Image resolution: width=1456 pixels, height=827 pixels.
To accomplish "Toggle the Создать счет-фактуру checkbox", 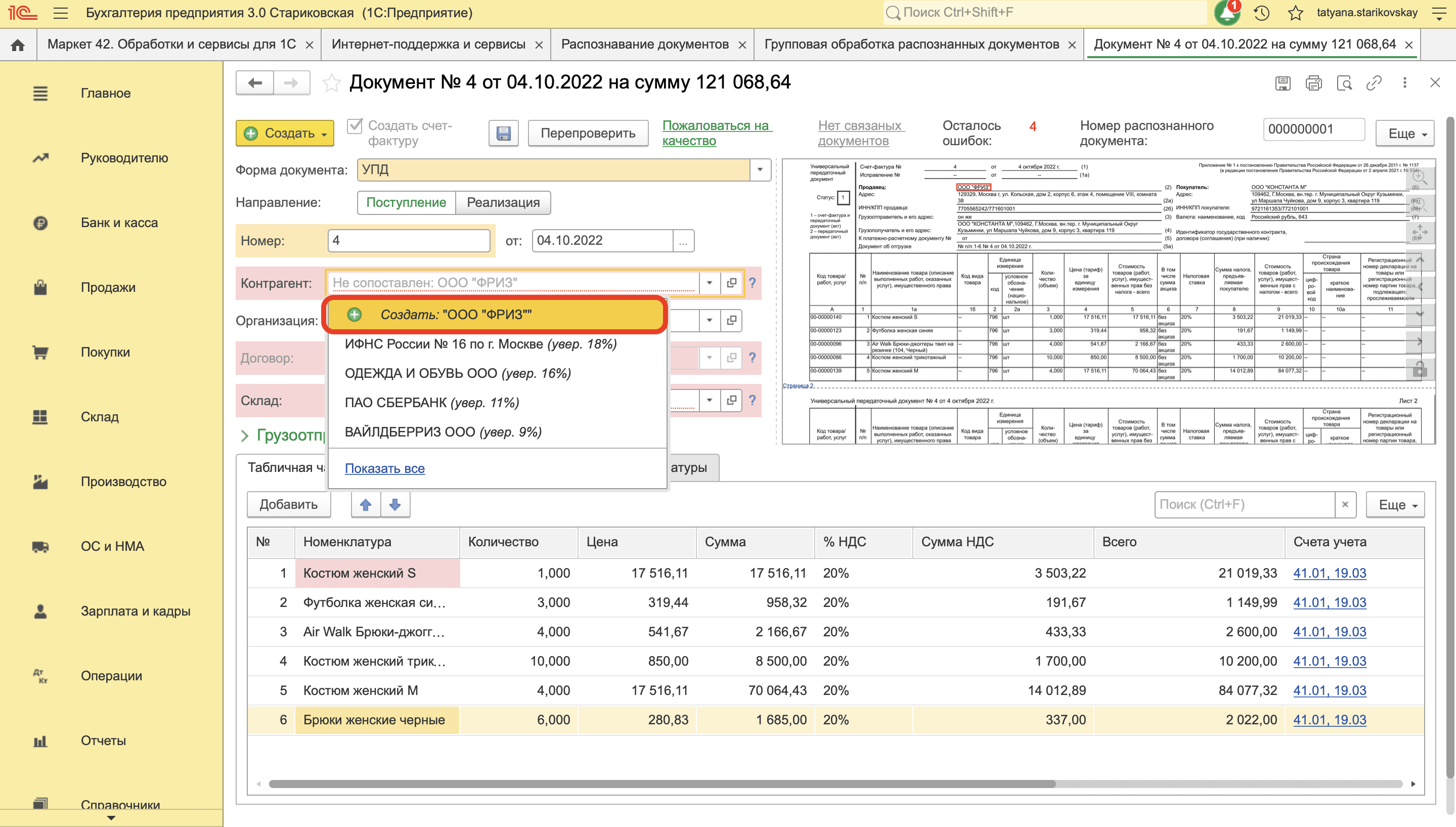I will click(355, 125).
